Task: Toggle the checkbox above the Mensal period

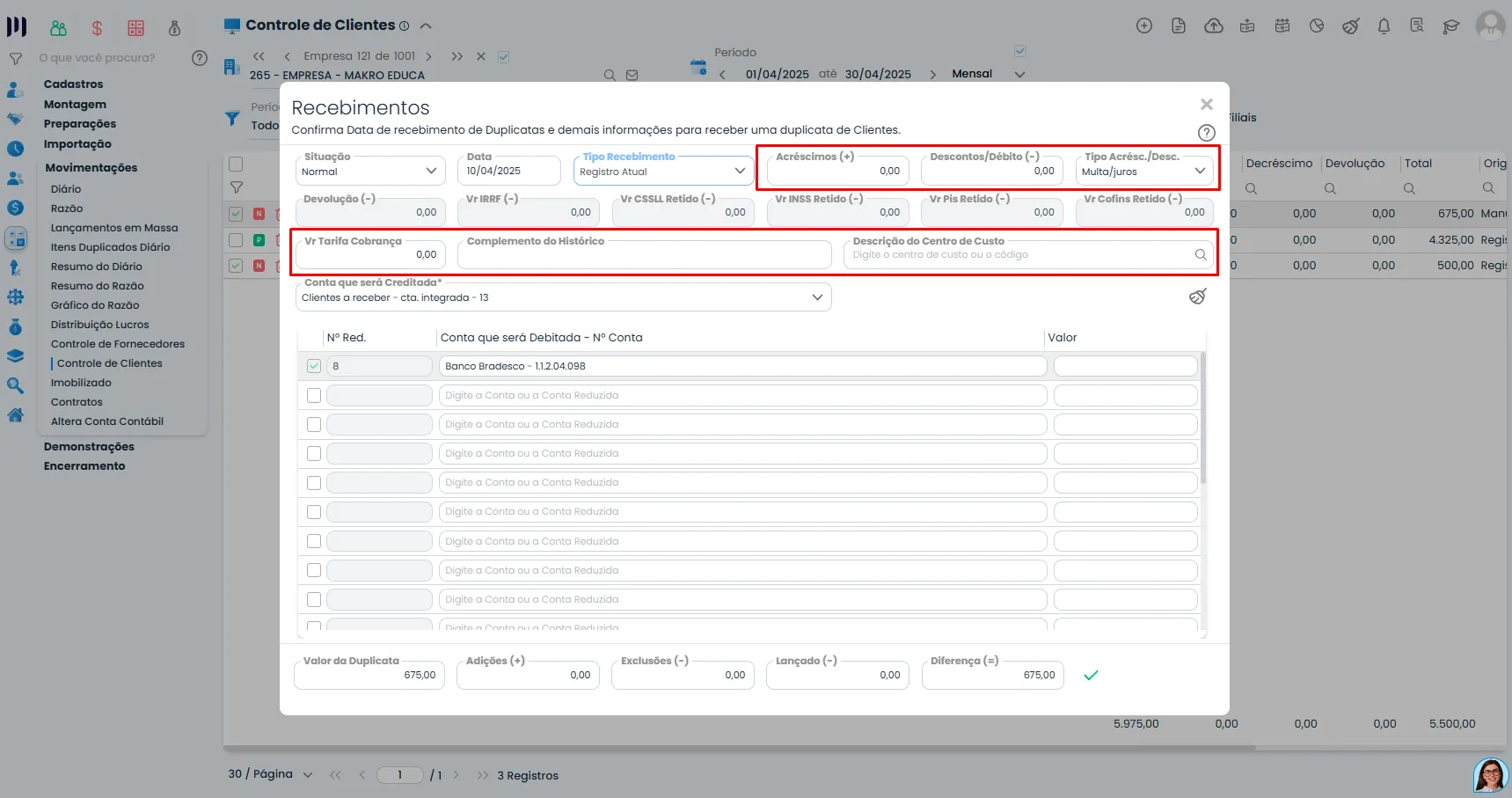Action: (x=1020, y=51)
